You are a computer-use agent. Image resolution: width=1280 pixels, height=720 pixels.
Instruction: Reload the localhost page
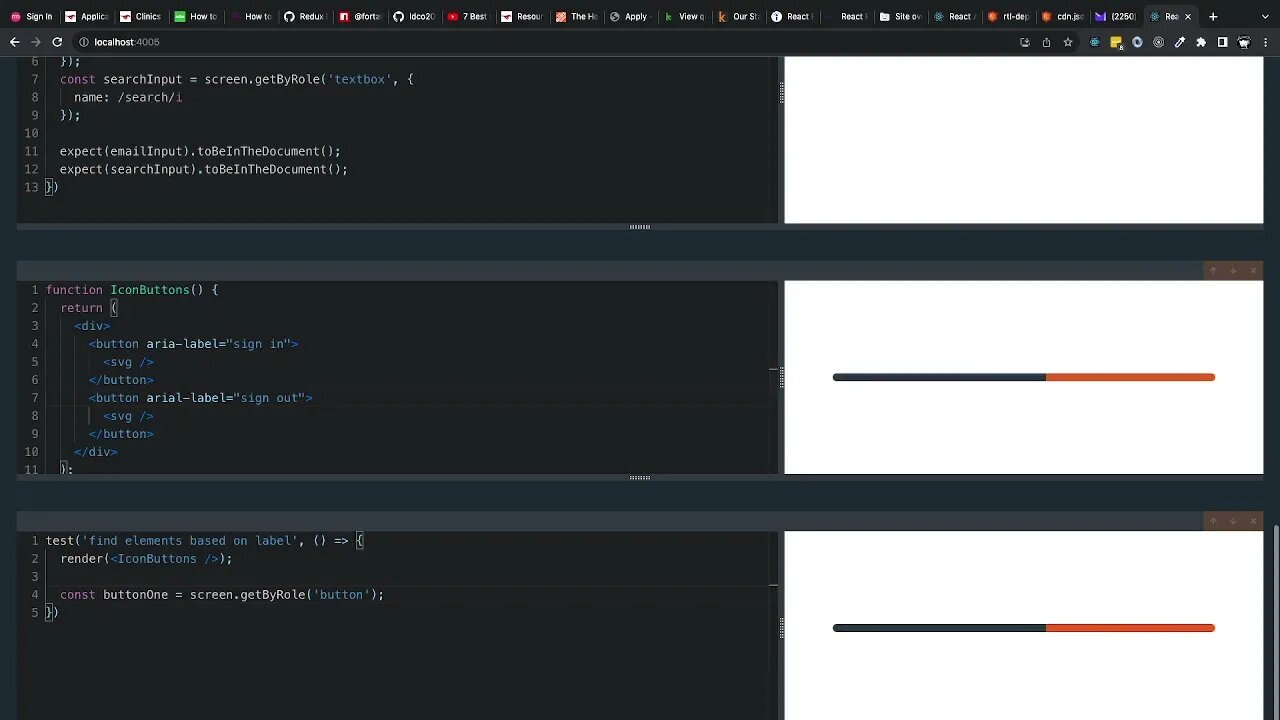(57, 42)
